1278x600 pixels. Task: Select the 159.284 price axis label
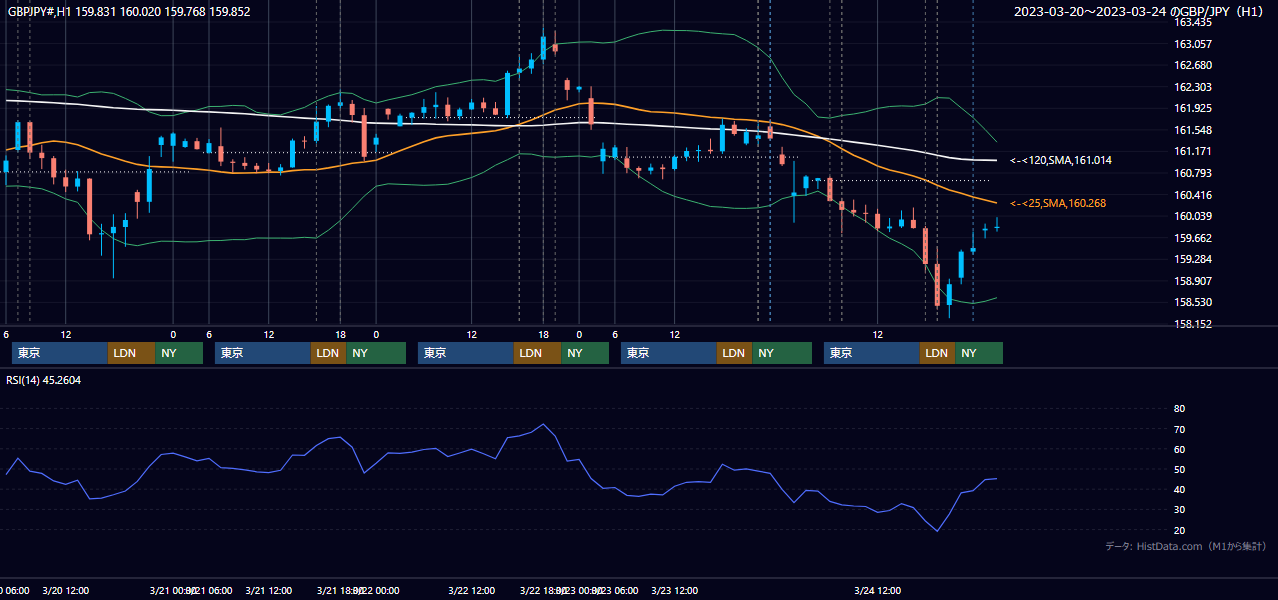coord(1193,259)
